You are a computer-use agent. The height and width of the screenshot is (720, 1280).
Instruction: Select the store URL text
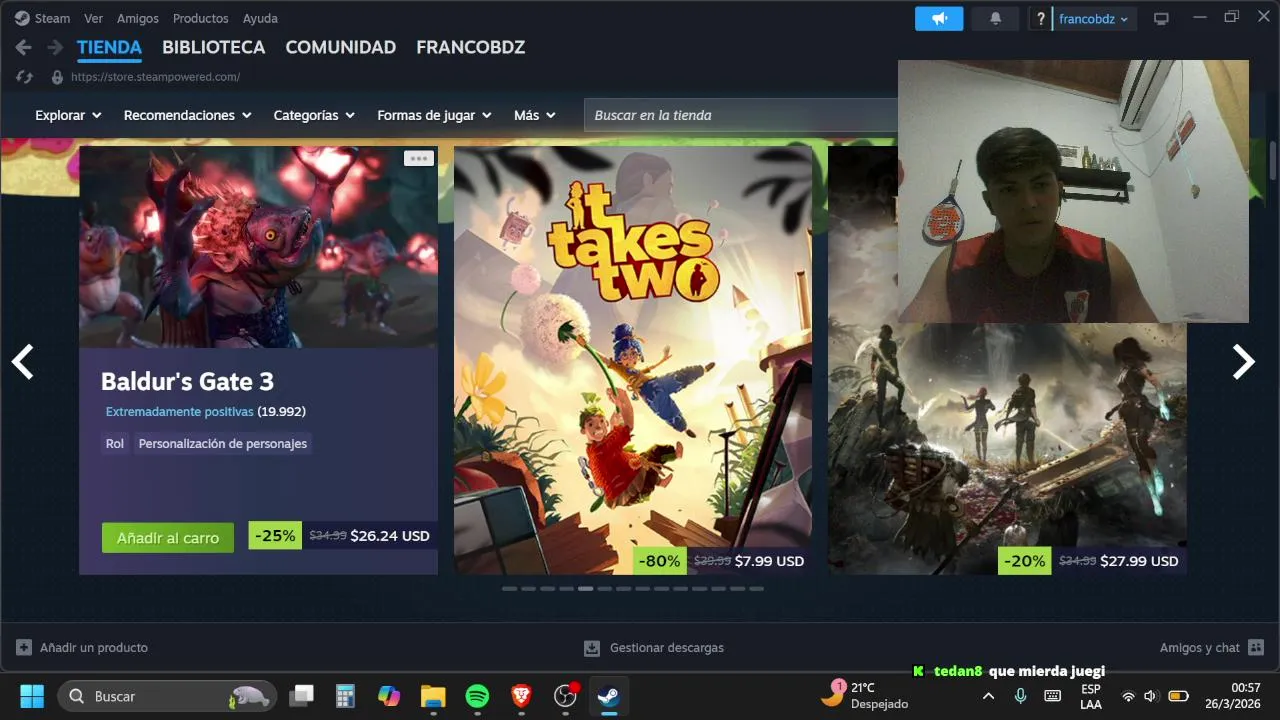pyautogui.click(x=155, y=77)
